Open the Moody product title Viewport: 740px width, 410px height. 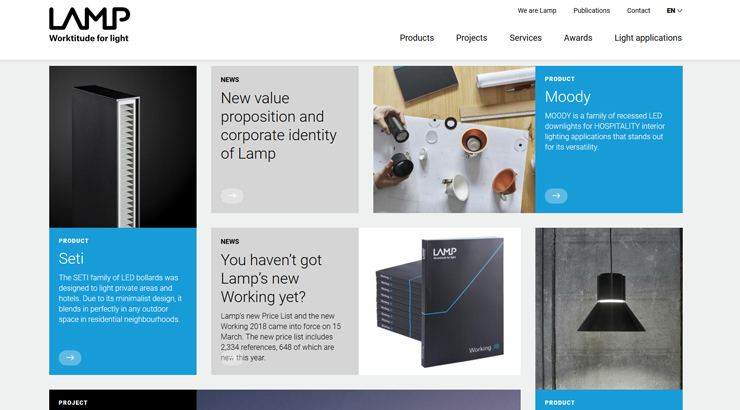tap(567, 97)
